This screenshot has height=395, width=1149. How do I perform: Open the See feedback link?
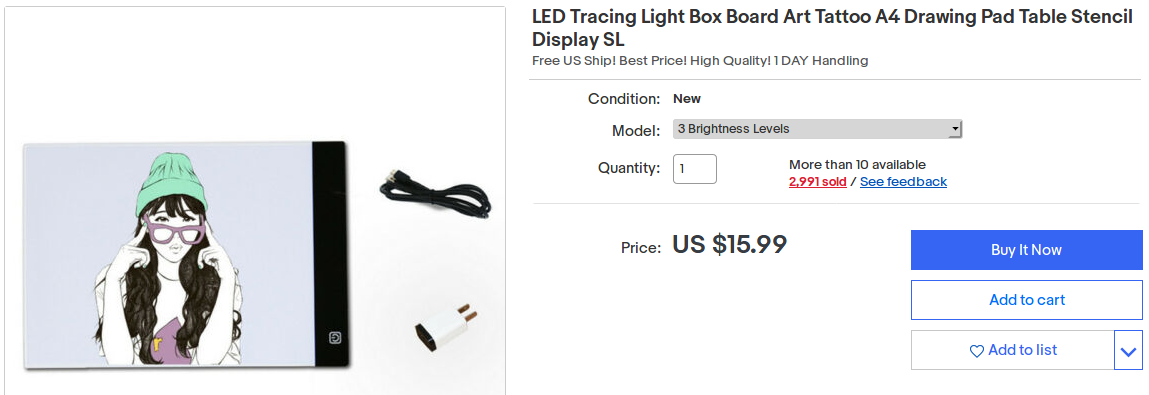click(x=903, y=182)
